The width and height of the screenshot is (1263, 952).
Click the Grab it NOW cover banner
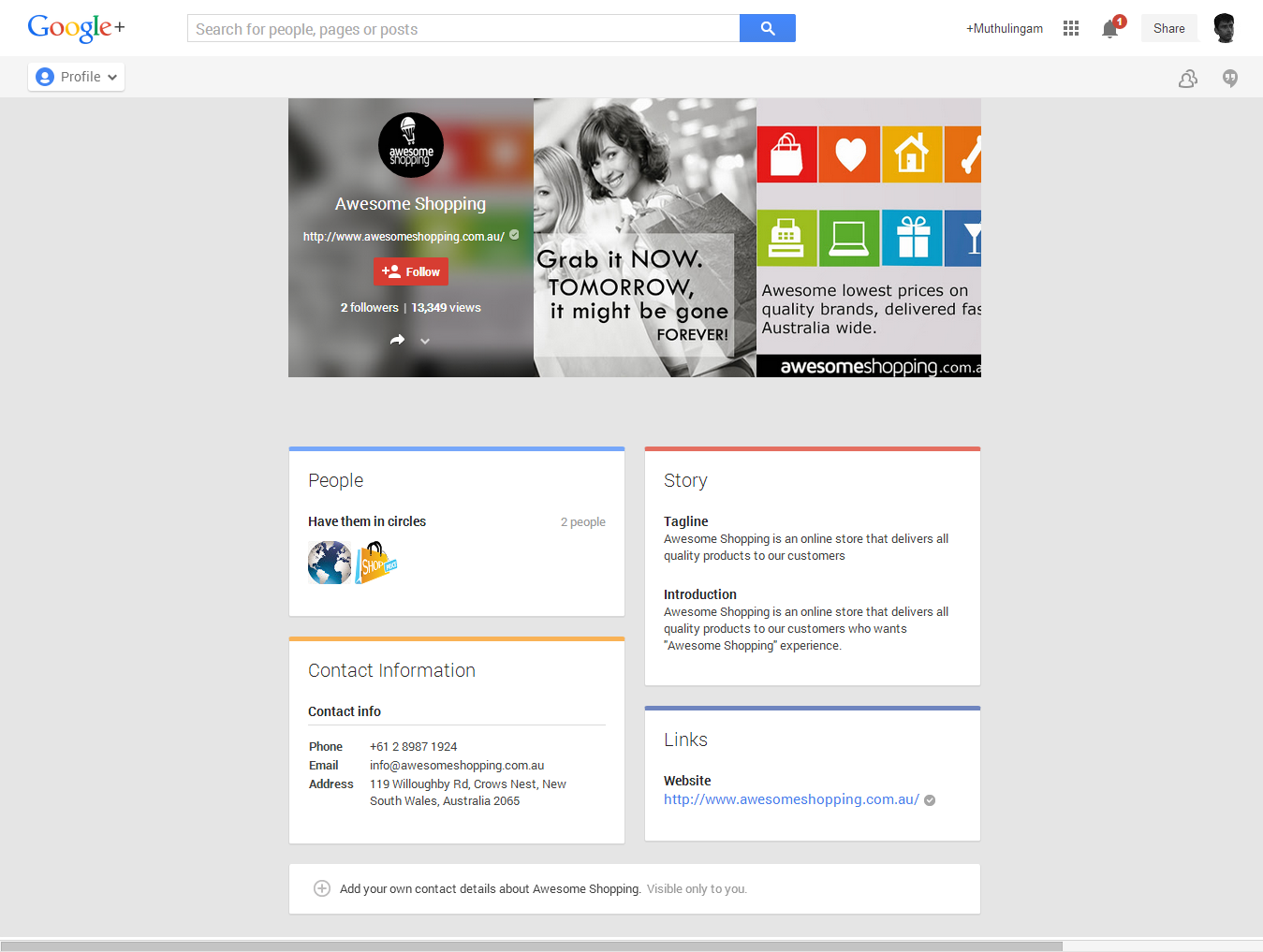point(645,238)
